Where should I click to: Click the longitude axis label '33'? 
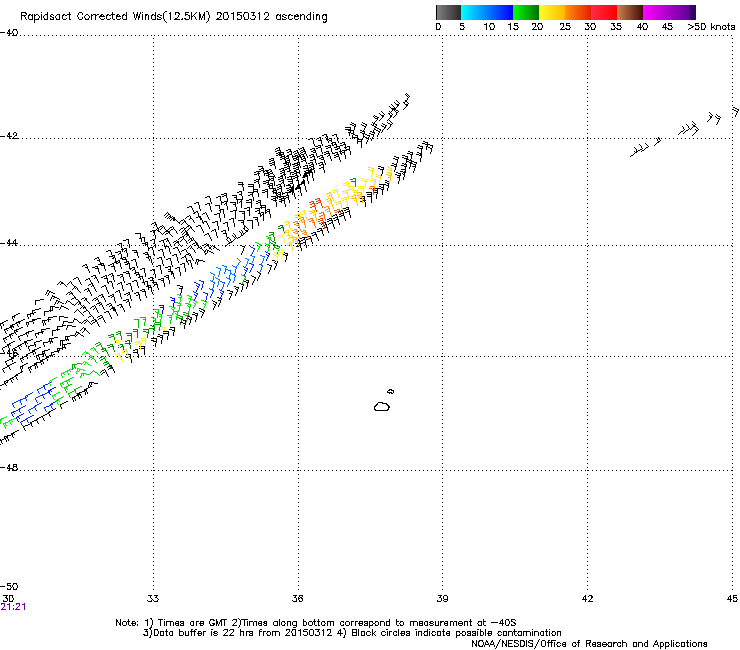tap(153, 599)
